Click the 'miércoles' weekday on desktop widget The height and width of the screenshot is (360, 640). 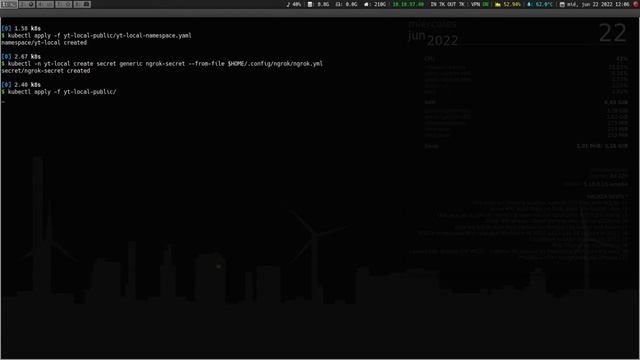click(x=432, y=24)
